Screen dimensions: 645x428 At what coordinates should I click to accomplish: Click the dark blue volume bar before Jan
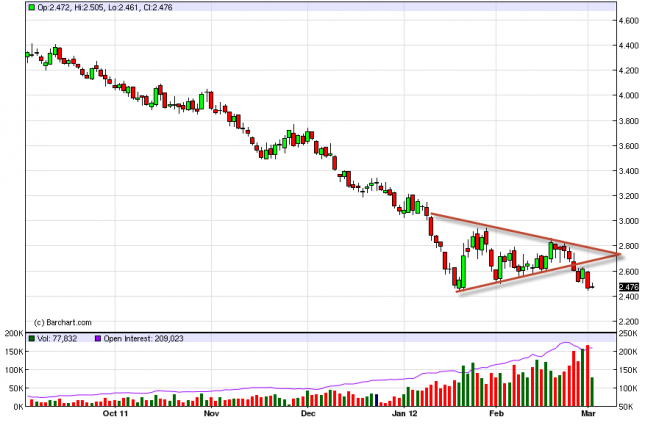coord(376,400)
